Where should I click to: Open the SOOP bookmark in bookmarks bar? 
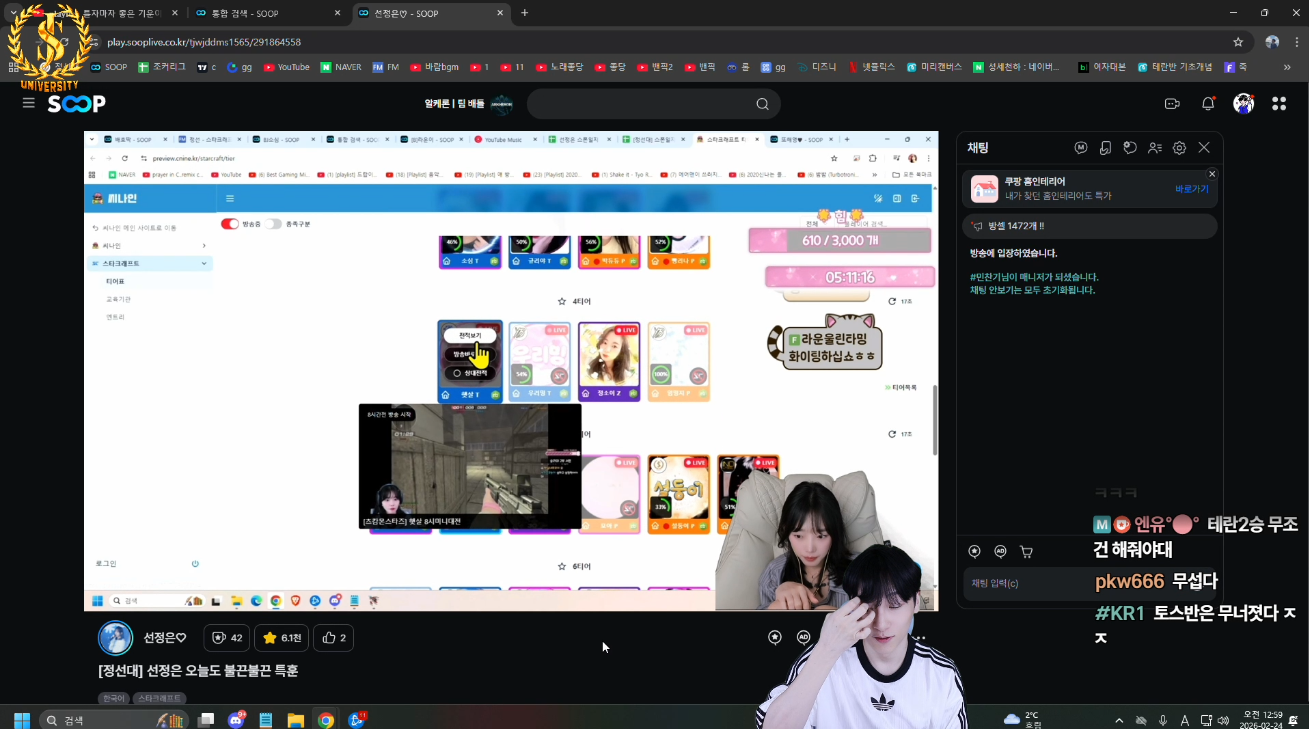108,67
